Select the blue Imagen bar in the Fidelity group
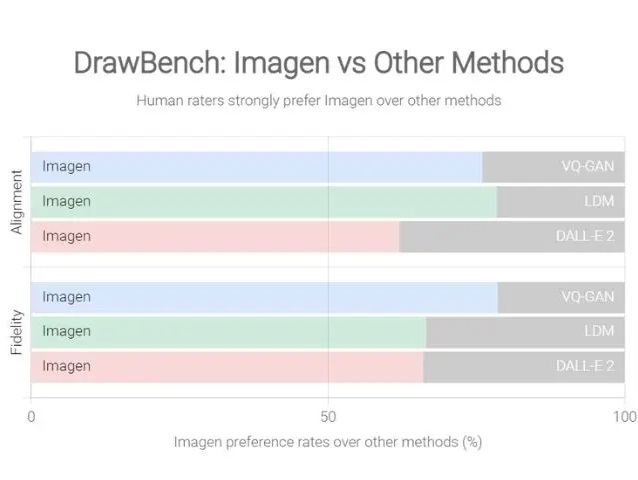Viewport: 638px width, 480px height. [x=264, y=297]
